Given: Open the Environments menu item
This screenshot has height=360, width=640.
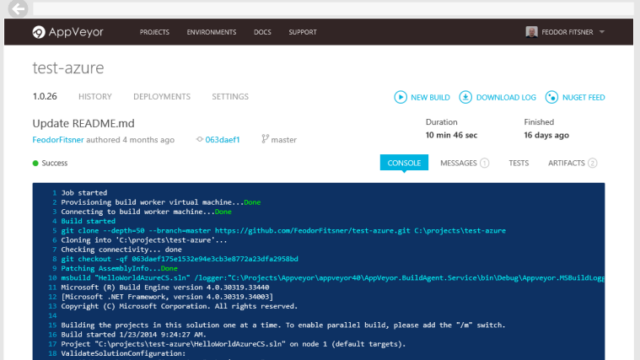Looking at the screenshot, I should click(211, 32).
